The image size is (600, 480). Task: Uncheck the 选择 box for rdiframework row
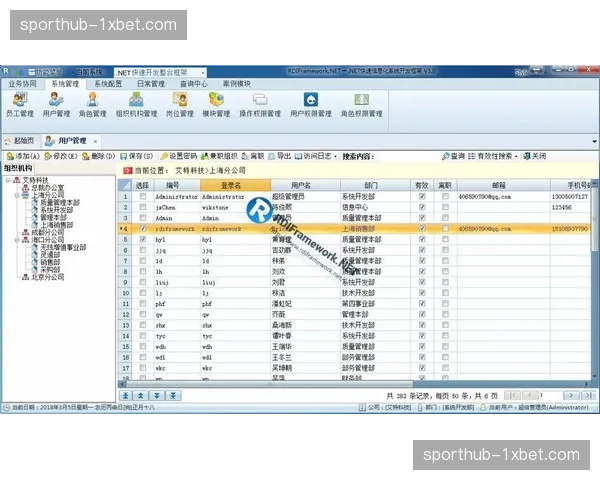[x=142, y=229]
